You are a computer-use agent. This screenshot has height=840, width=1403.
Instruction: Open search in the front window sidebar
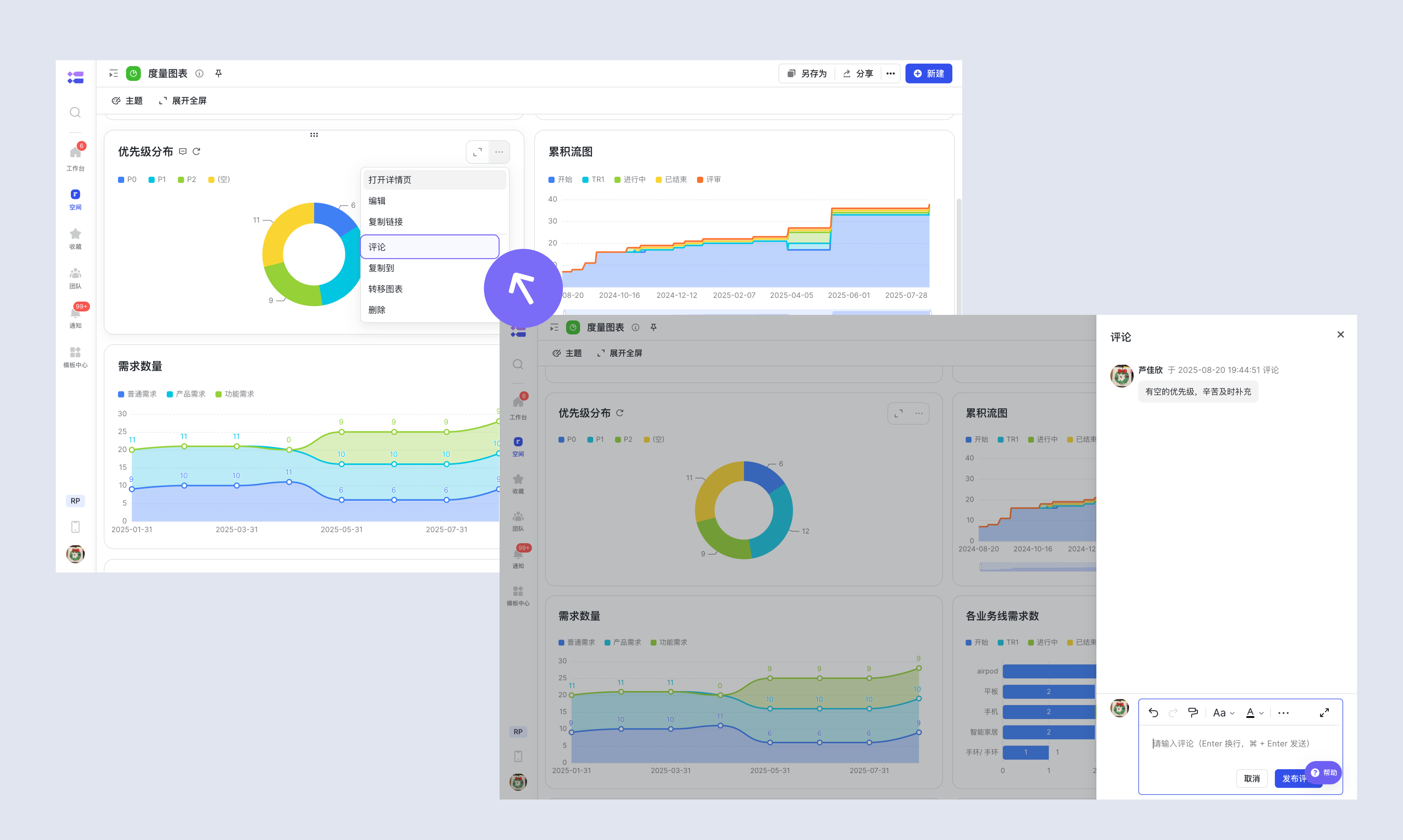click(x=518, y=364)
